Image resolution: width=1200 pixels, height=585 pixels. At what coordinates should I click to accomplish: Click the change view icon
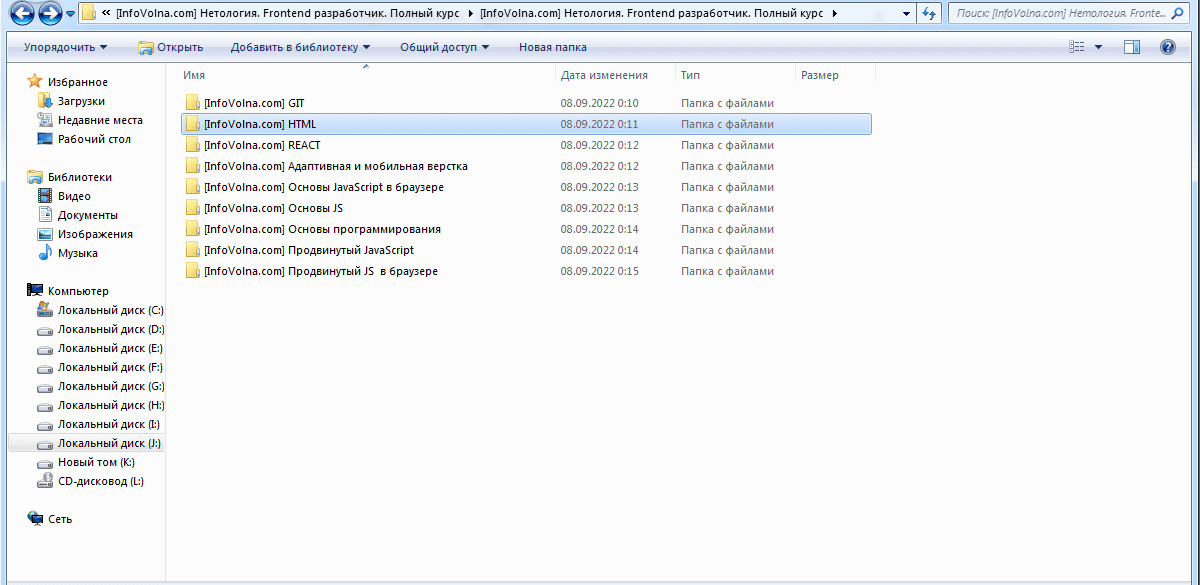(1077, 47)
